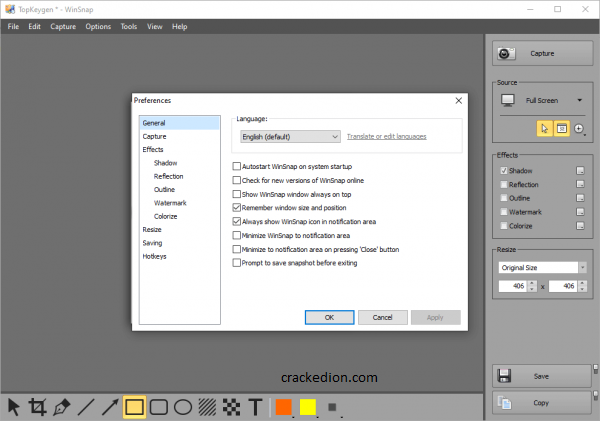Uncheck Remember window size and position
The height and width of the screenshot is (421, 600).
point(236,208)
